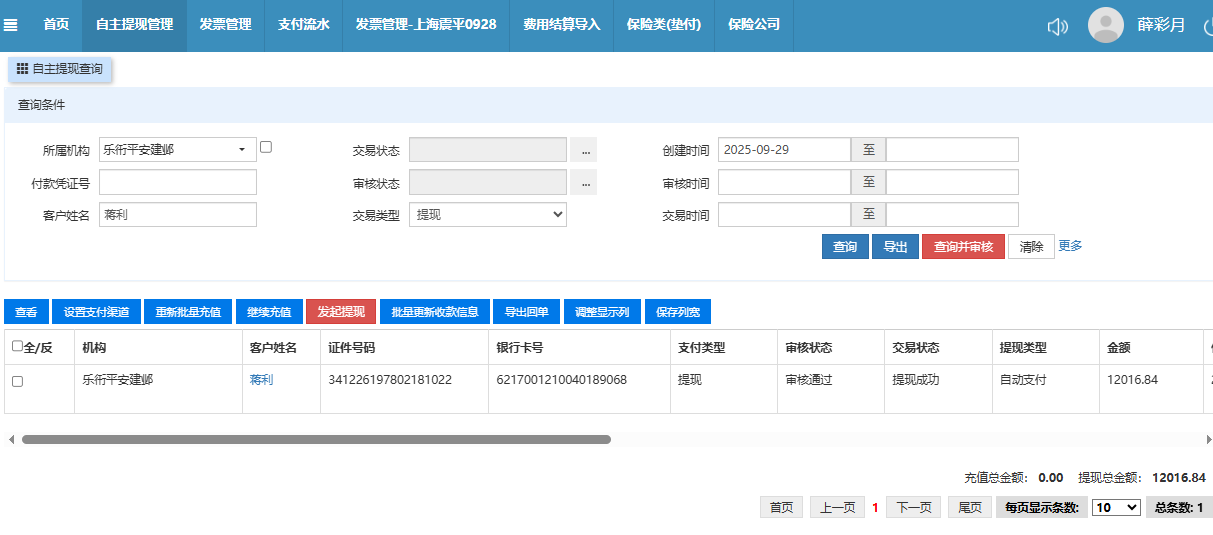
Task: Go to the 费用结算导入 tab
Action: 561,25
